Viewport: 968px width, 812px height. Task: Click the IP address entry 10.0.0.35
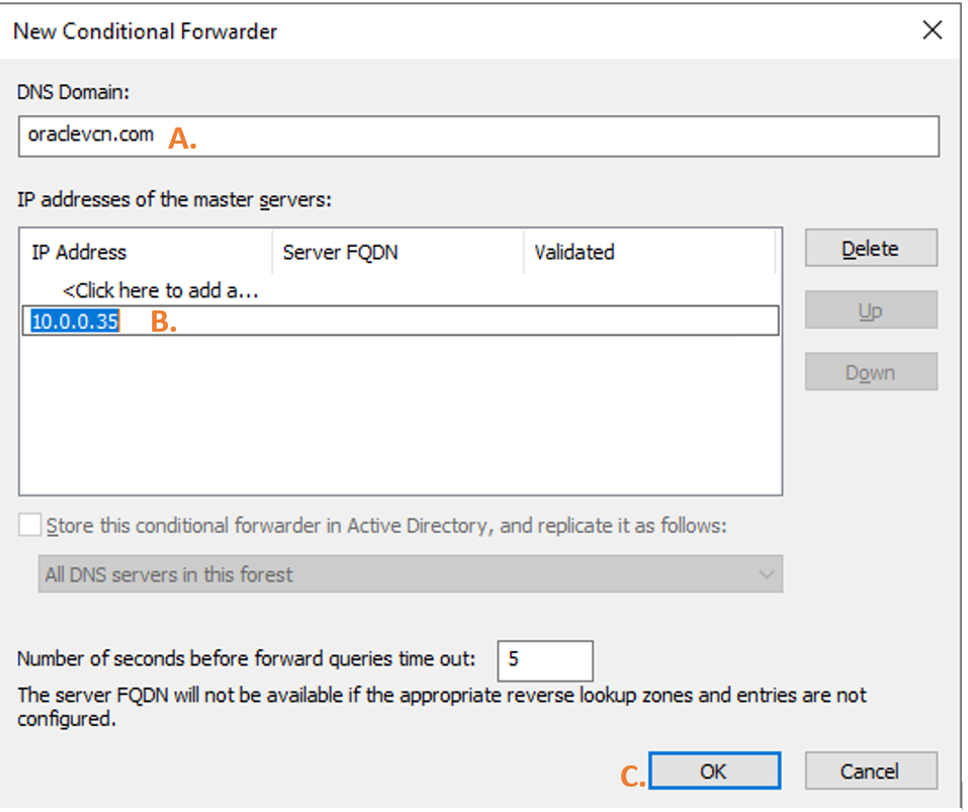pos(73,322)
